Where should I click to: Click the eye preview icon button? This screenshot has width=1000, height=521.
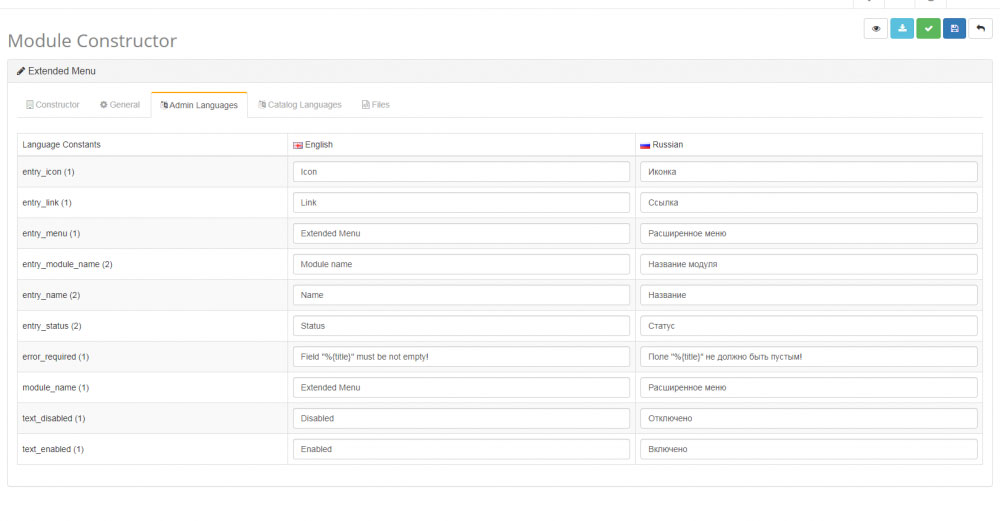tap(877, 29)
